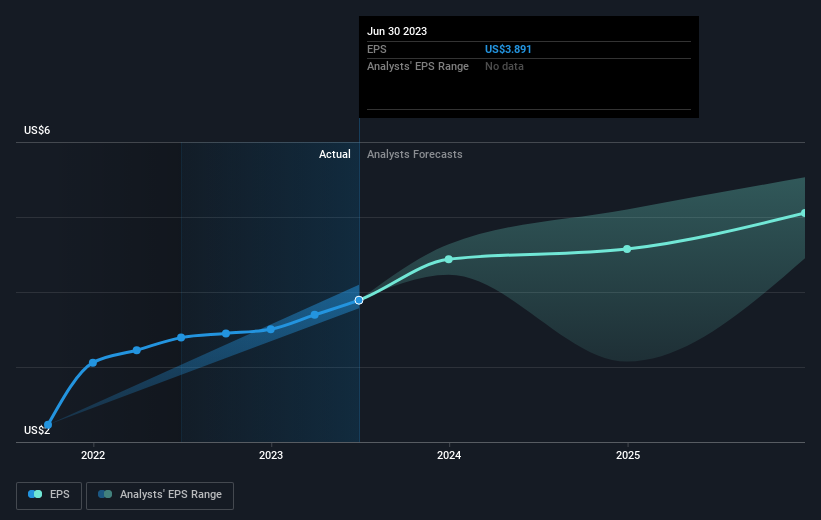Click the 2025 x-axis label
The height and width of the screenshot is (520, 821).
[x=628, y=455]
